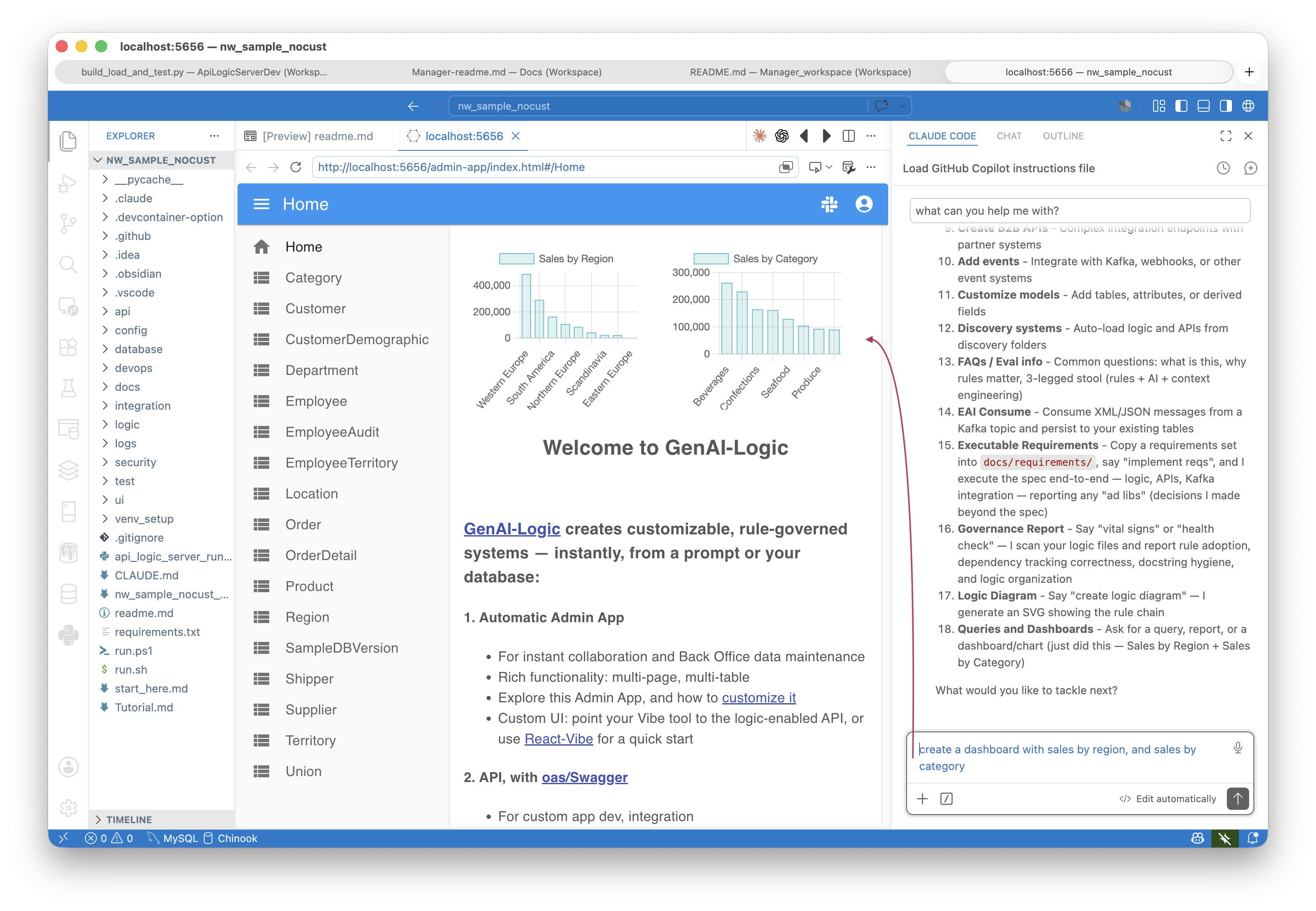Switch to the Manager-readme.md window tab
The height and width of the screenshot is (911, 1316).
pos(506,72)
